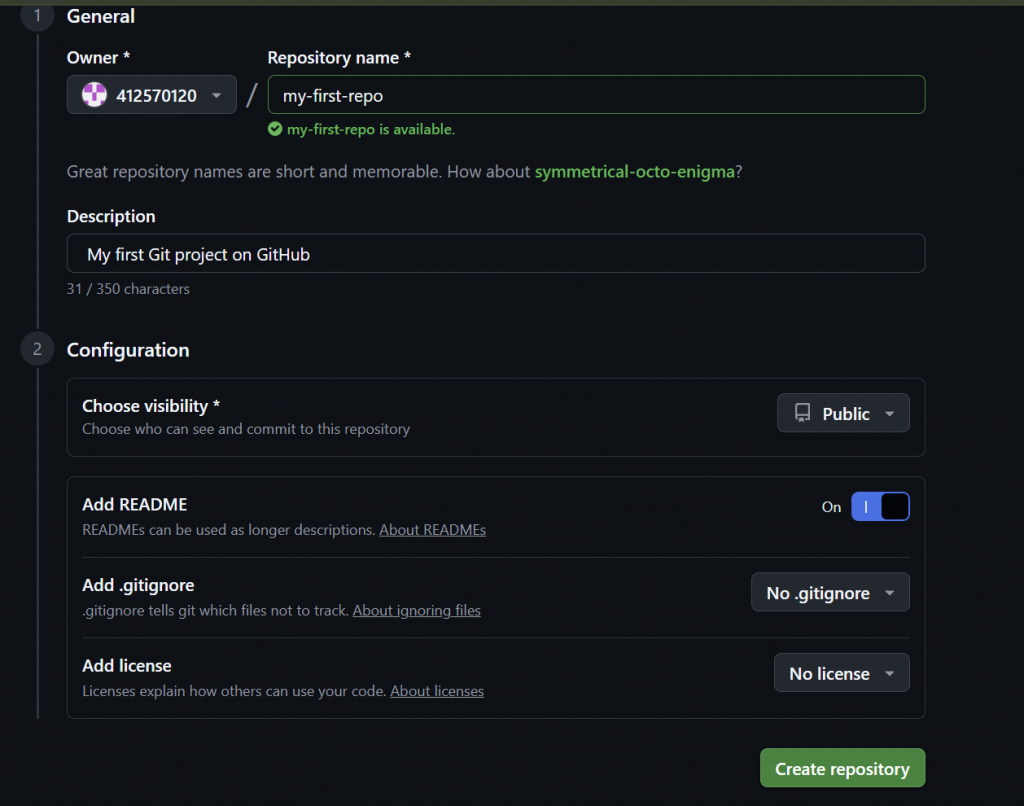Click the Configuration section heading

click(128, 350)
